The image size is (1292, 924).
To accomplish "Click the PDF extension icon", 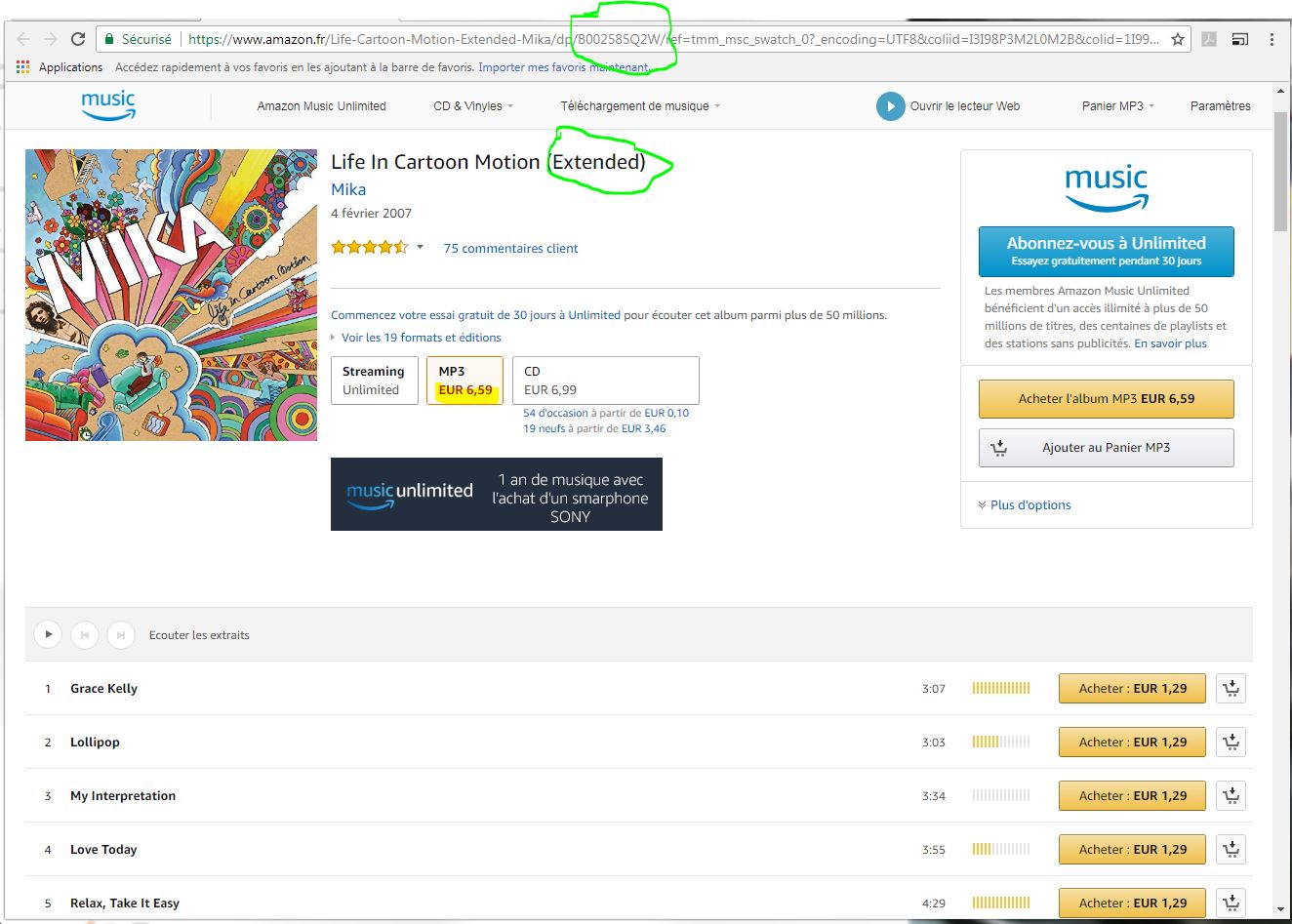I will point(1209,39).
